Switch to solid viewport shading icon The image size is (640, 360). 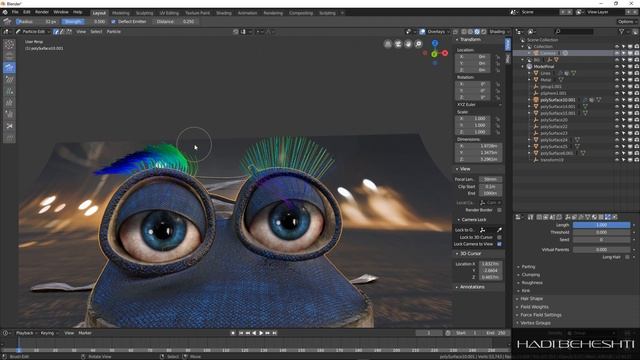471,31
